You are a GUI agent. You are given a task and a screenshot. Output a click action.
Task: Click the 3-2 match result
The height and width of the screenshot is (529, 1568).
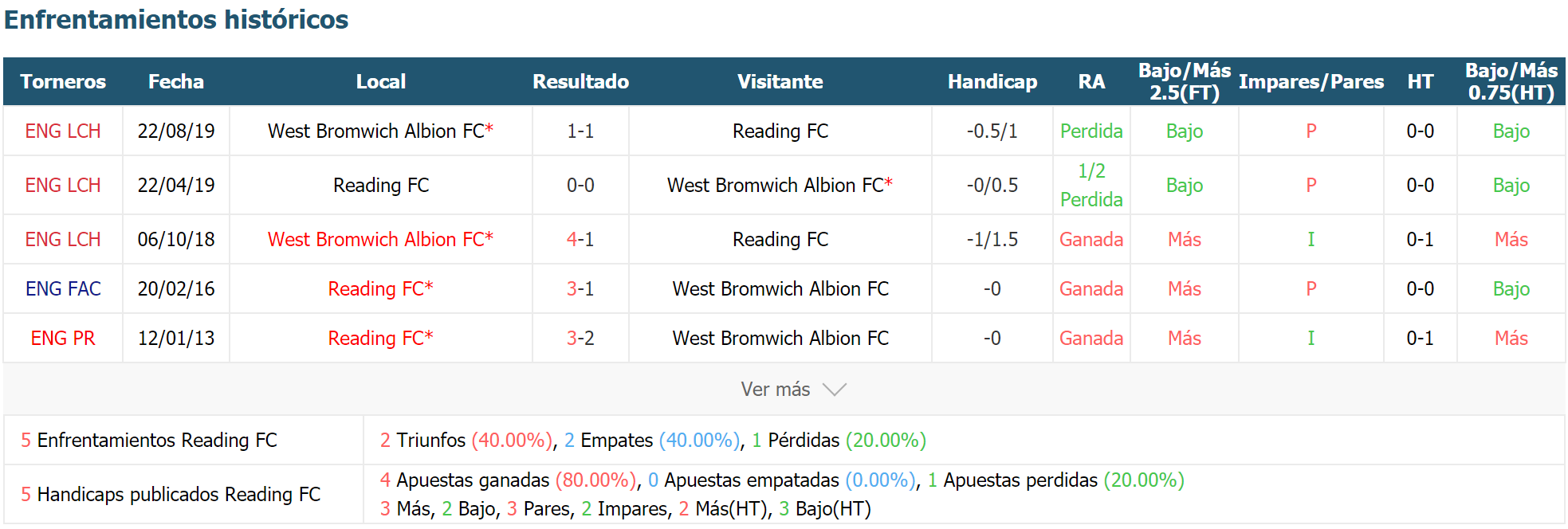tap(580, 339)
